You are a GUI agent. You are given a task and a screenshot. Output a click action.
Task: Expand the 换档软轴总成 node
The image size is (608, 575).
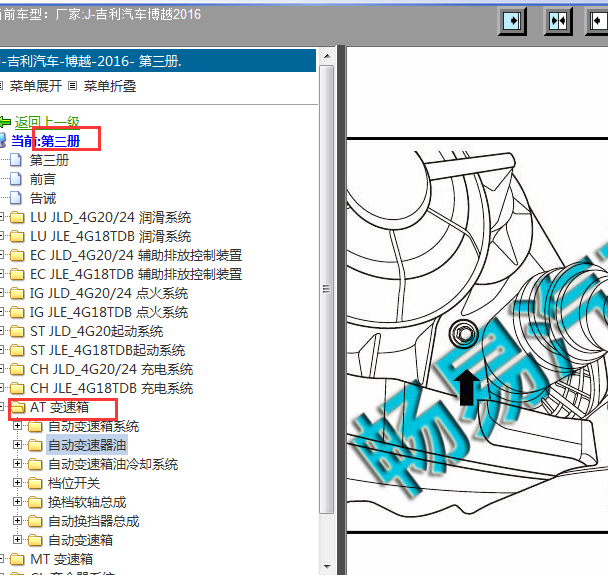[17, 502]
